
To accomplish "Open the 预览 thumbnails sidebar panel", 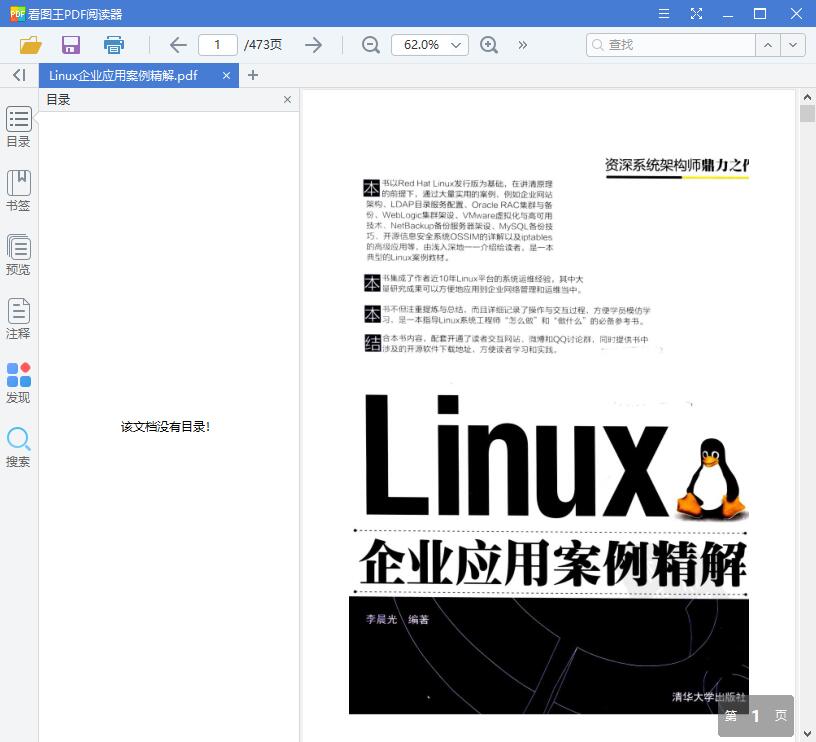I will (x=19, y=254).
